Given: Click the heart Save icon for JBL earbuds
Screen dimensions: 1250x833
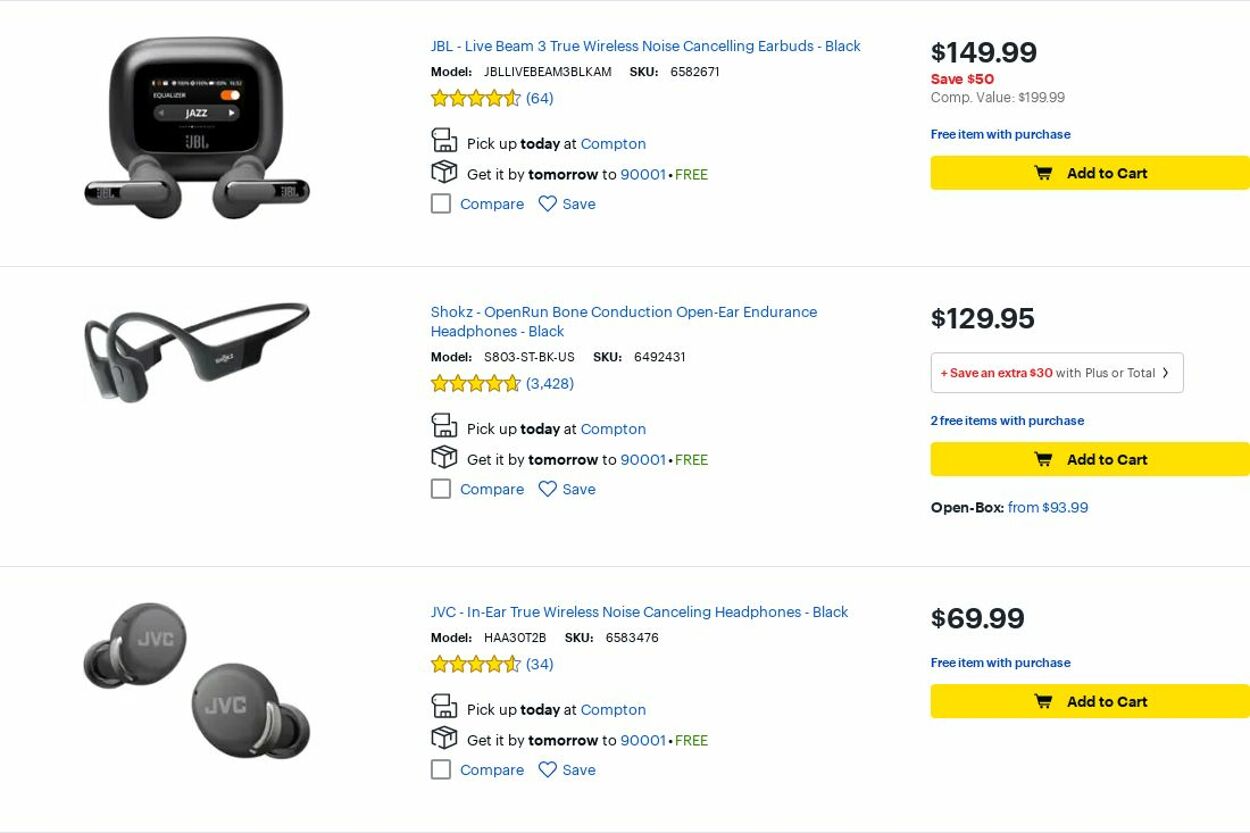Looking at the screenshot, I should [547, 204].
